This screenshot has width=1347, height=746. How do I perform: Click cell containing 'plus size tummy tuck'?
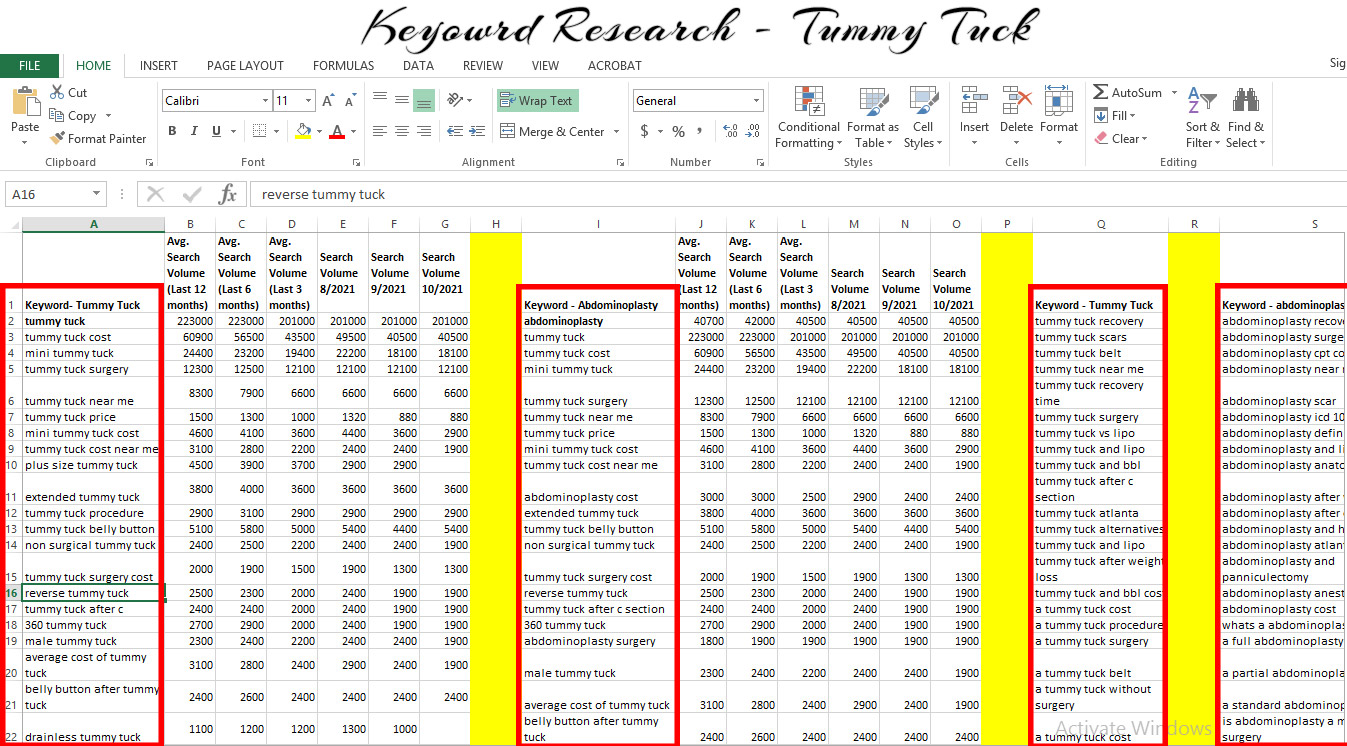pyautogui.click(x=93, y=465)
